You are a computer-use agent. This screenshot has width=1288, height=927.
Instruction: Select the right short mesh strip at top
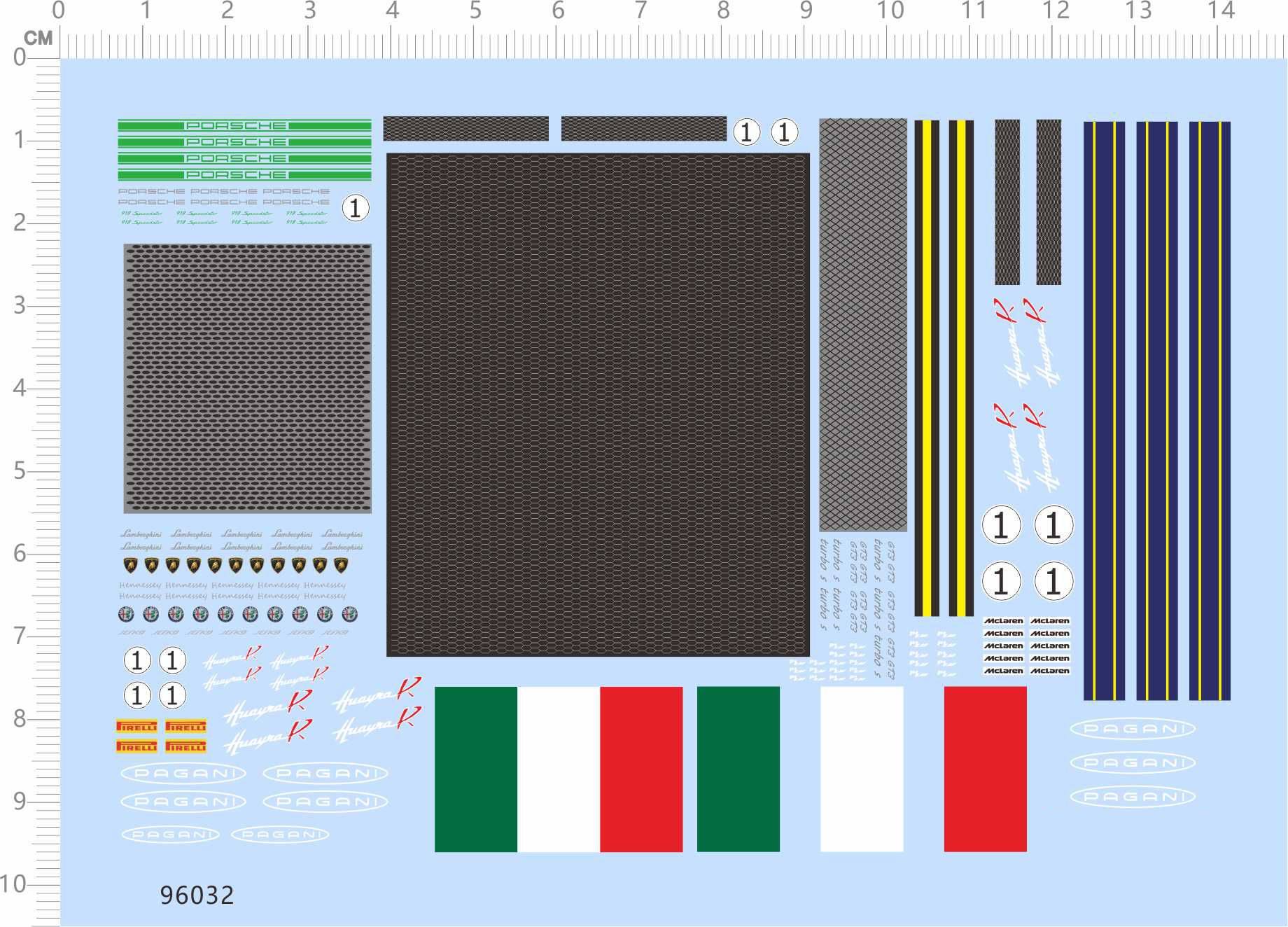(644, 129)
